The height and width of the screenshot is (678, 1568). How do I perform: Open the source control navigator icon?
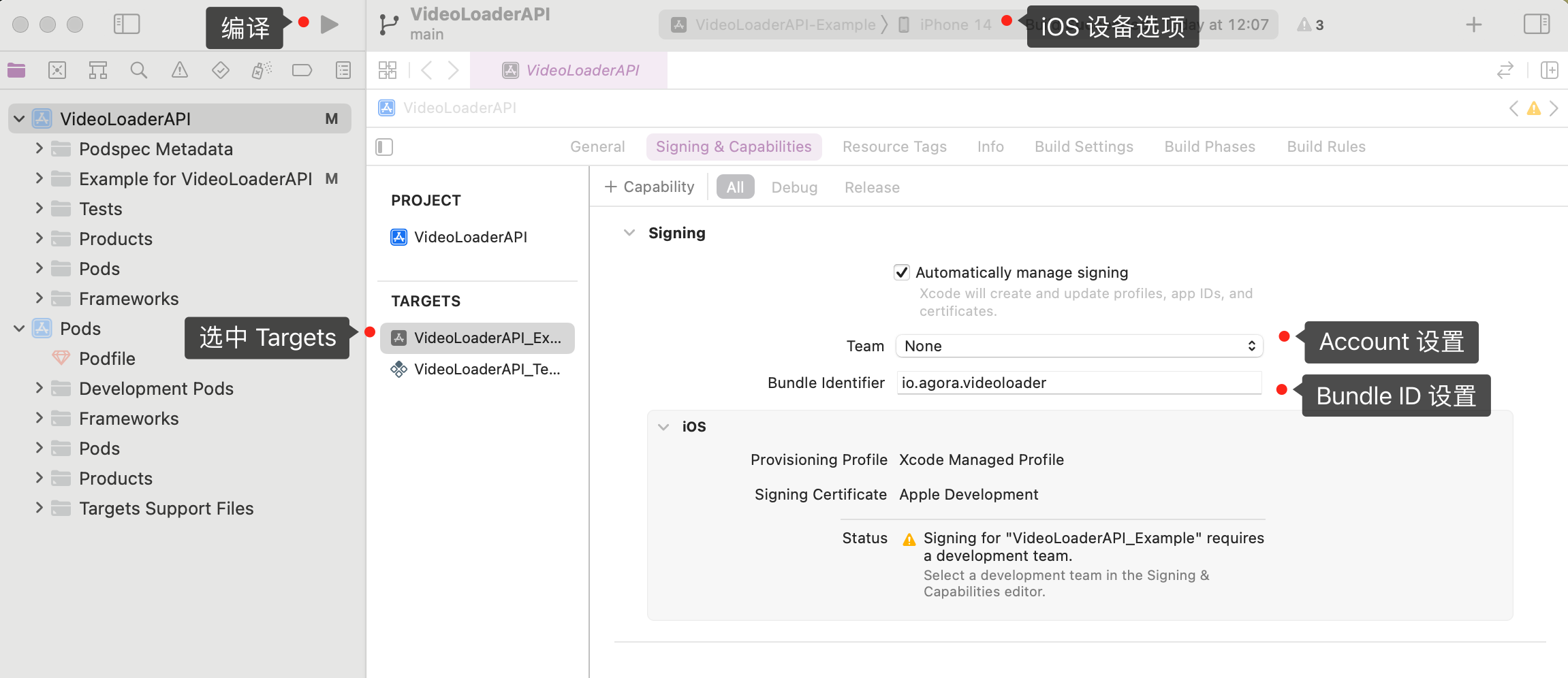coord(57,70)
